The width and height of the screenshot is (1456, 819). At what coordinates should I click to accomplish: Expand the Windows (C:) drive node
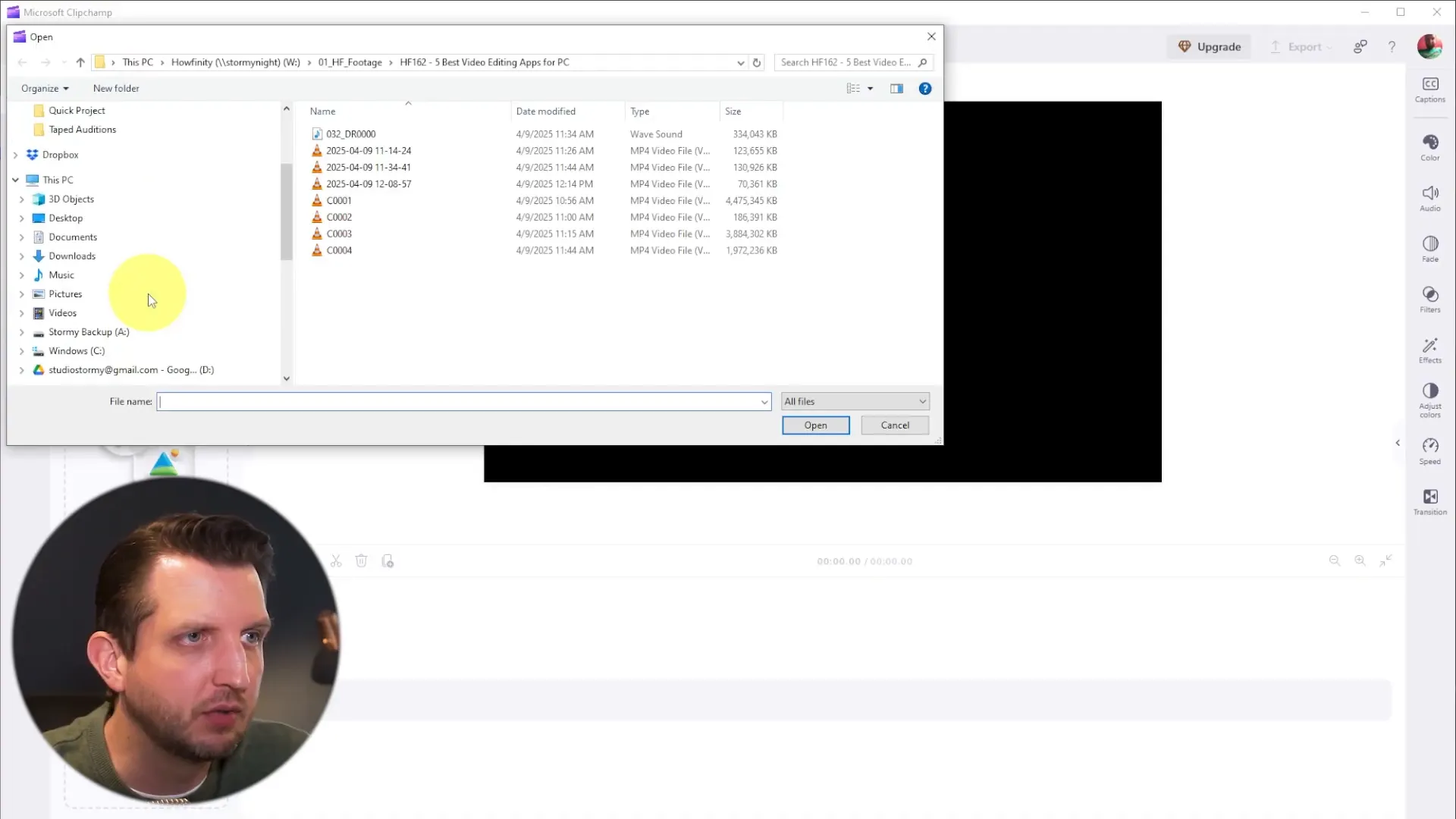click(x=22, y=351)
